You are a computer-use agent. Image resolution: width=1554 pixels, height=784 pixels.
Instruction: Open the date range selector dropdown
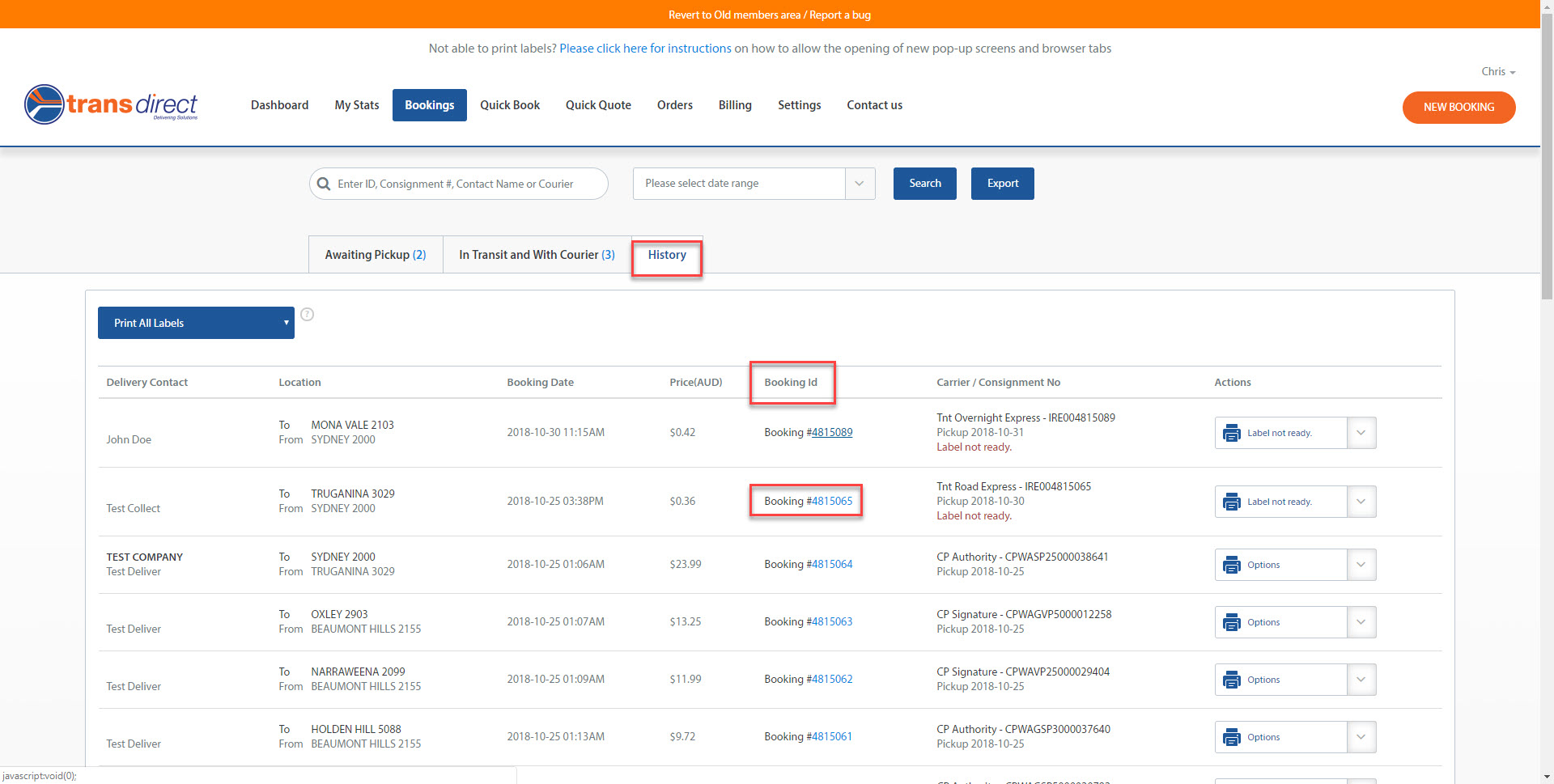tap(859, 184)
